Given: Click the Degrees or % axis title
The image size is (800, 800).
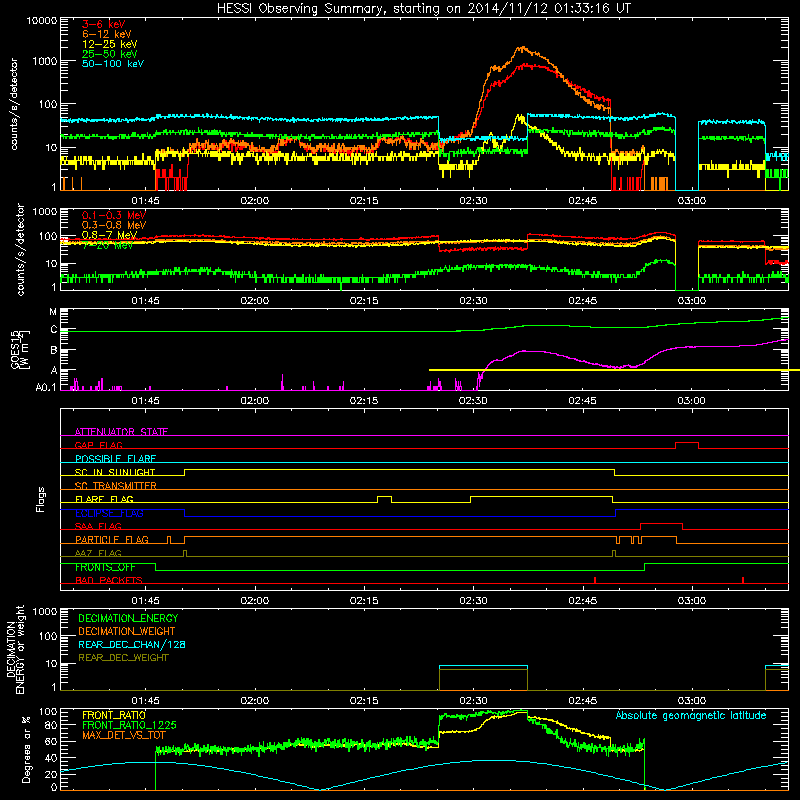Looking at the screenshot, I should click(26, 749).
